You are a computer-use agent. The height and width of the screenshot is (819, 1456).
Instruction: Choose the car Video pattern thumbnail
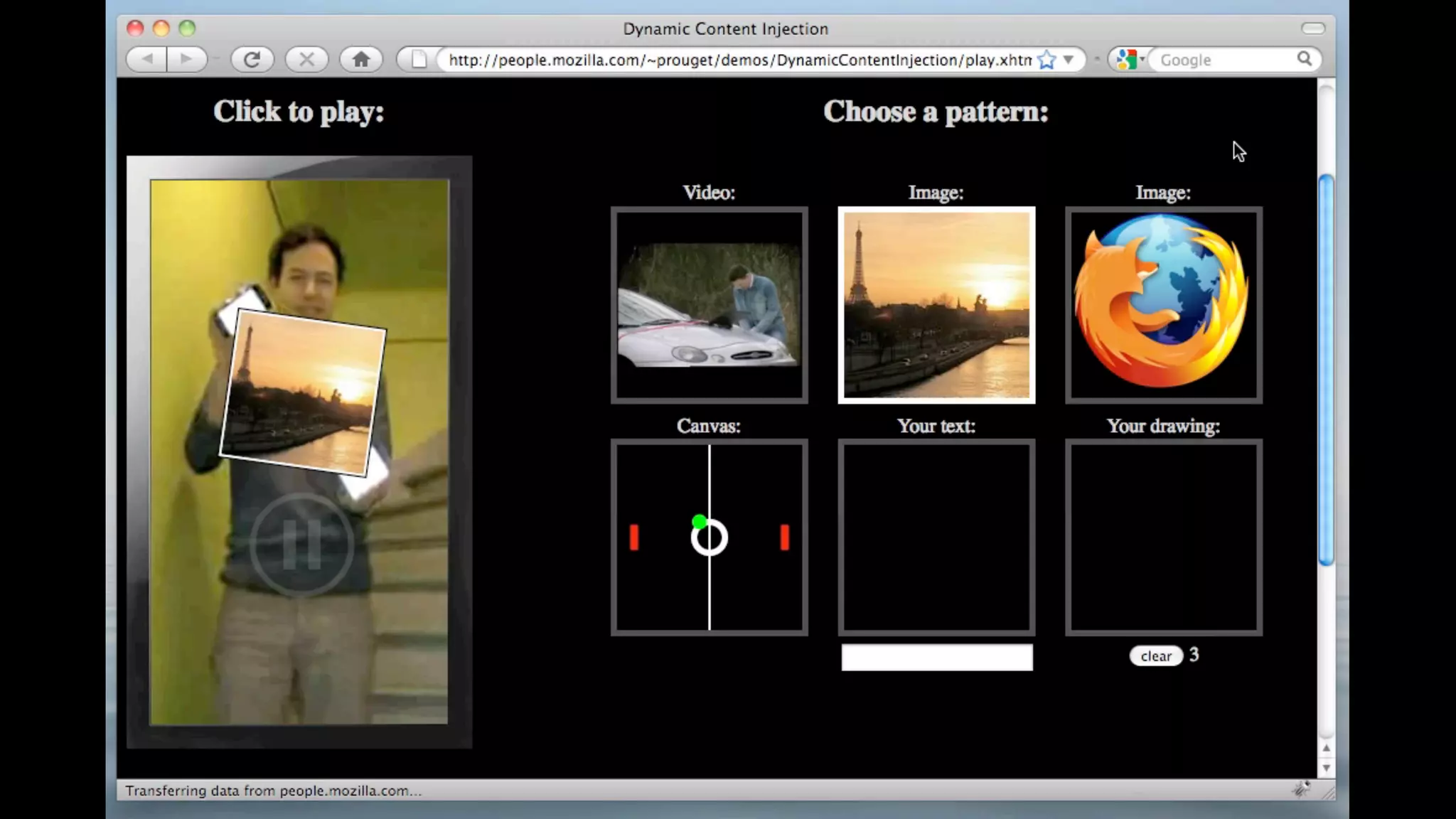pos(709,305)
